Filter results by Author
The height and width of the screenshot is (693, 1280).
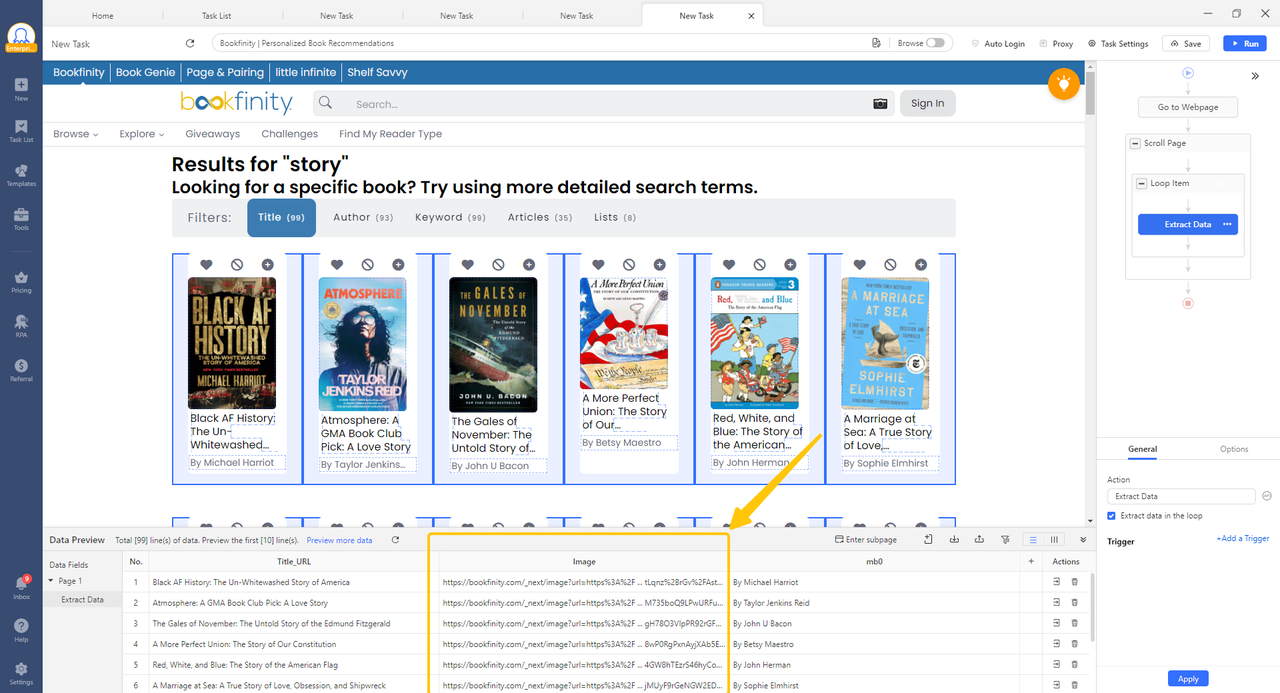[363, 217]
